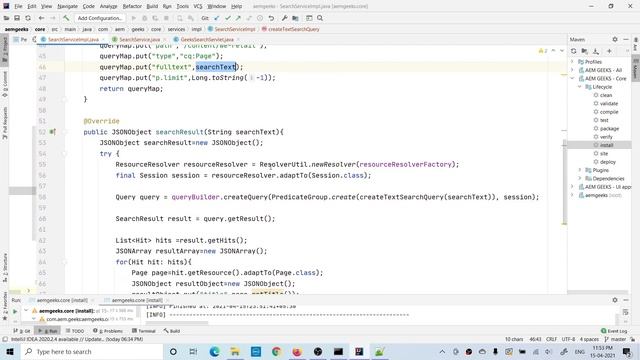Open the VCS menu
Viewport: 640px width, 360px height.
click(x=198, y=6)
